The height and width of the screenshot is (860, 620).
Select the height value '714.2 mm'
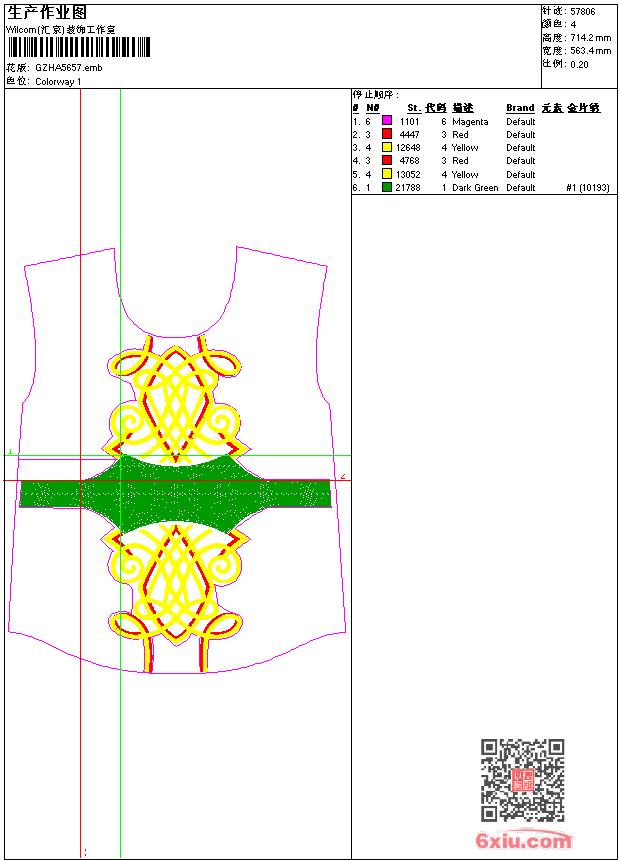pyautogui.click(x=590, y=38)
